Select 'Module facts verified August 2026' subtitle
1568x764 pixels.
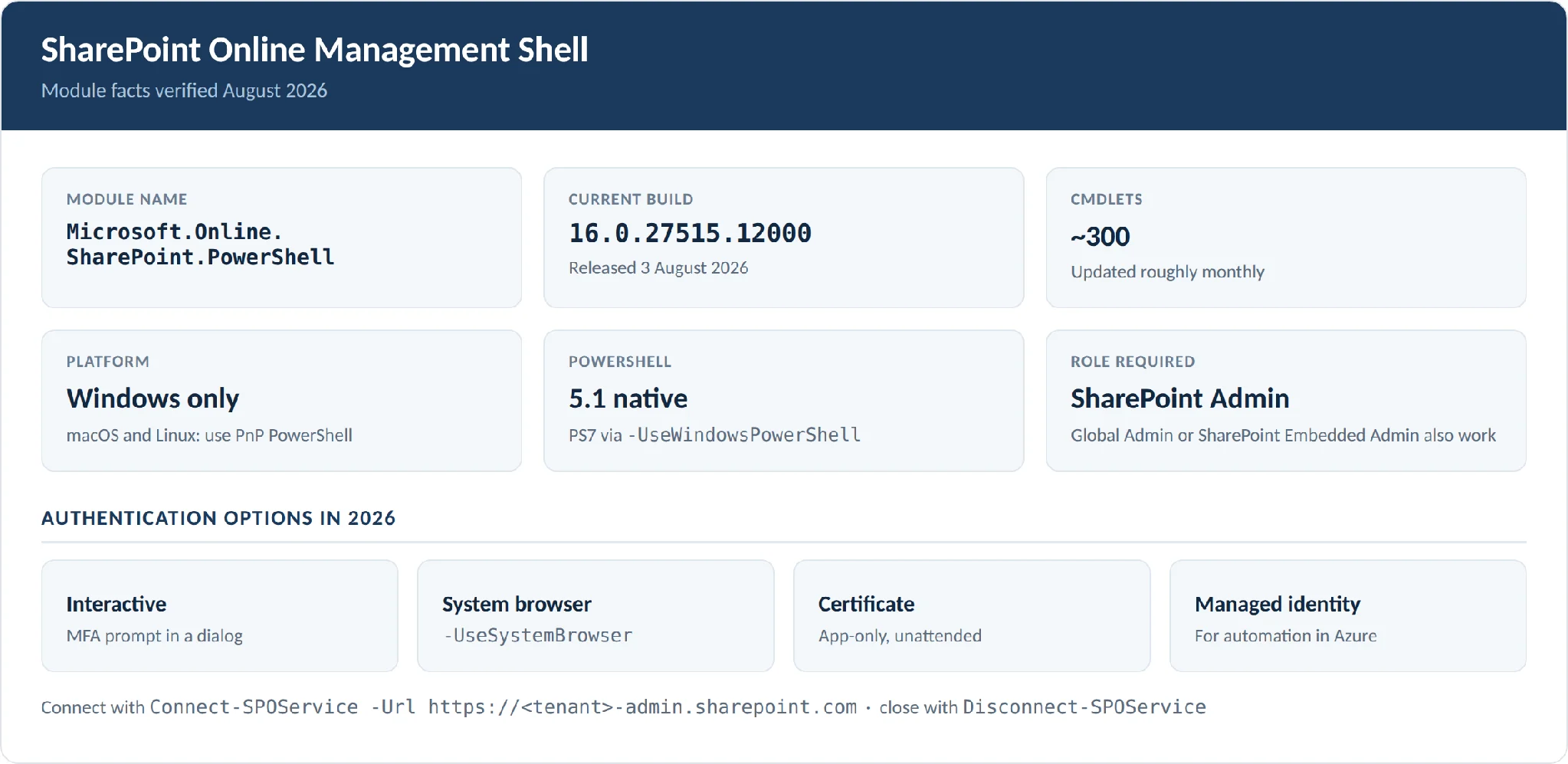coord(184,90)
